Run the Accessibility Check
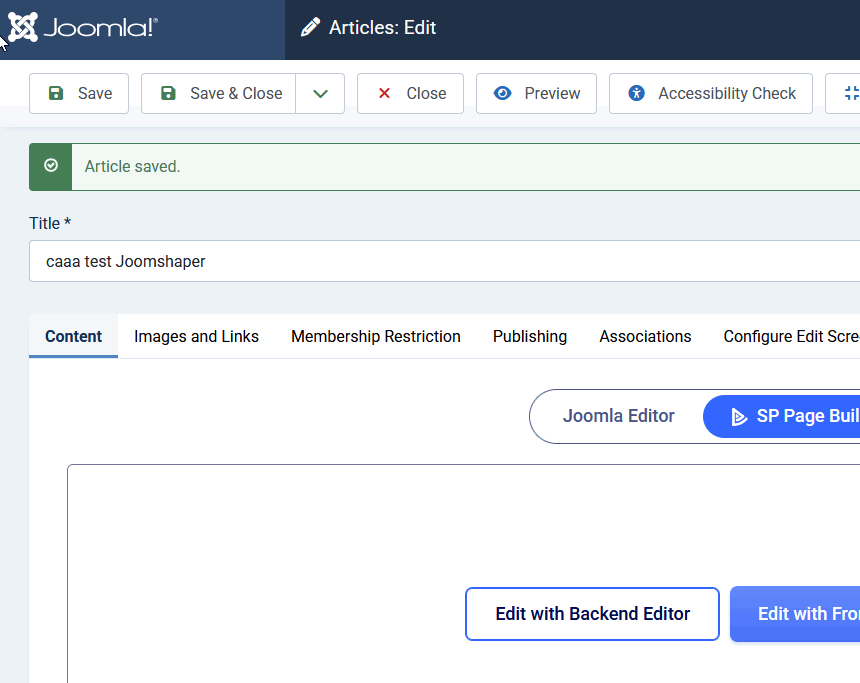Image resolution: width=860 pixels, height=683 pixels. [x=710, y=93]
